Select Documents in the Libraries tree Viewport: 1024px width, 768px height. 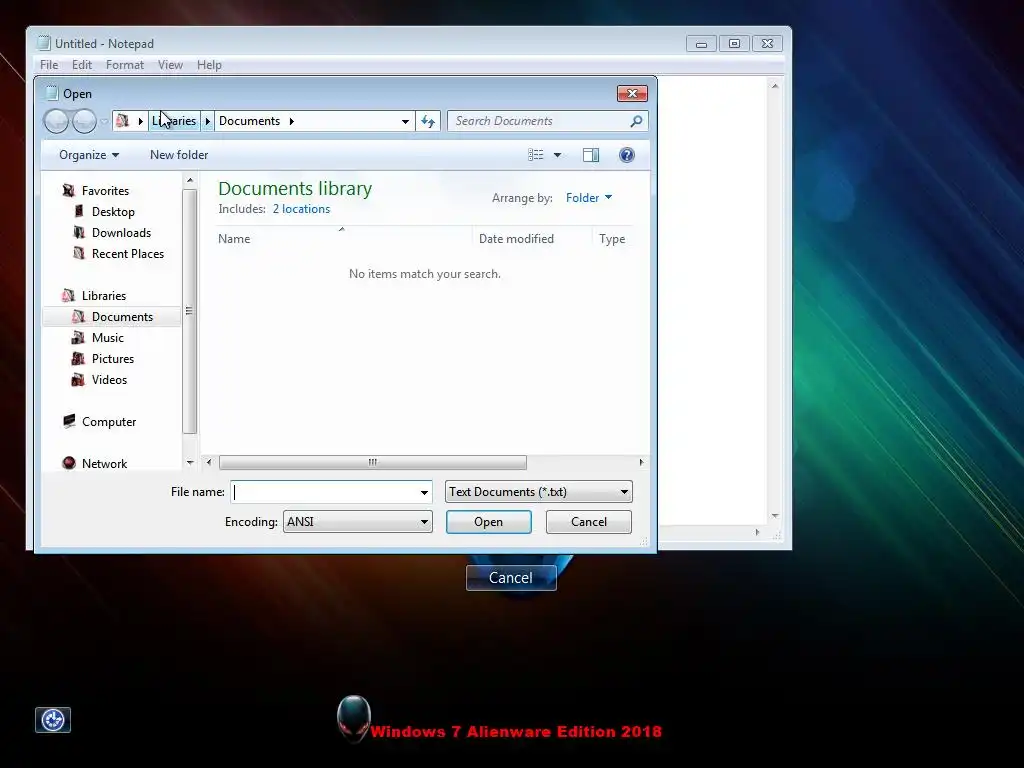[x=122, y=317]
